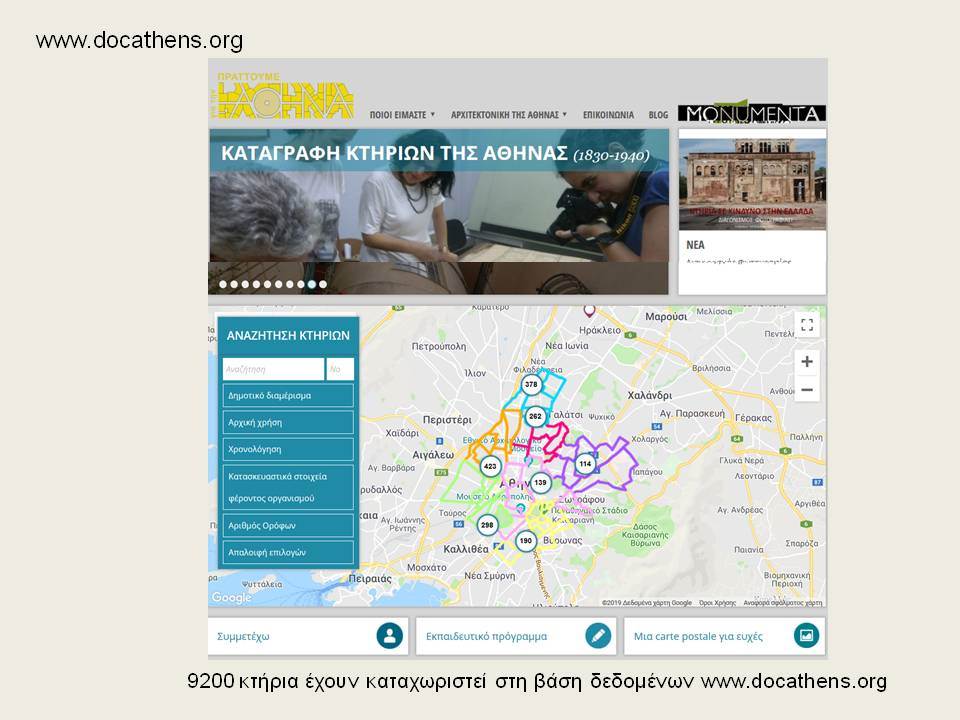
Task: Select the 139 buildings cluster marker
Action: click(x=540, y=482)
